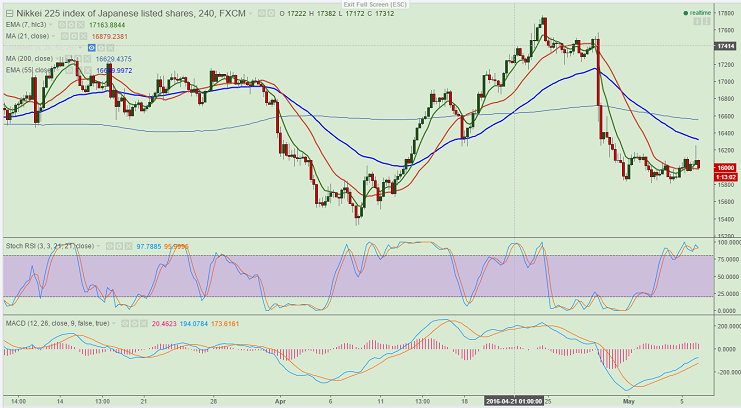The width and height of the screenshot is (741, 408).
Task: Click the 75.0000 Stoch RSI scale label
Action: click(x=728, y=260)
